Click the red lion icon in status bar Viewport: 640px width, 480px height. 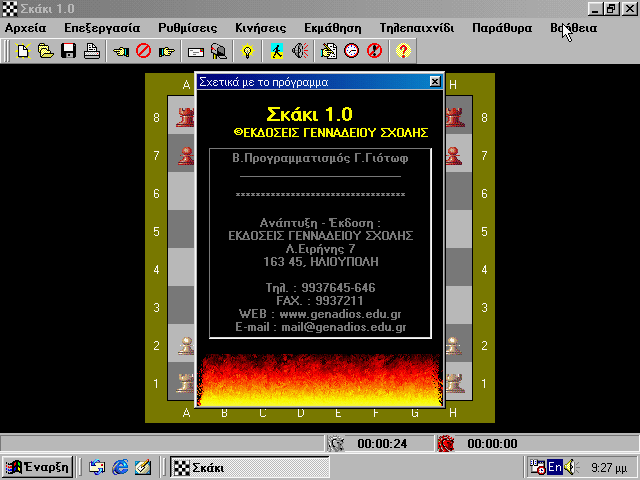[x=446, y=443]
